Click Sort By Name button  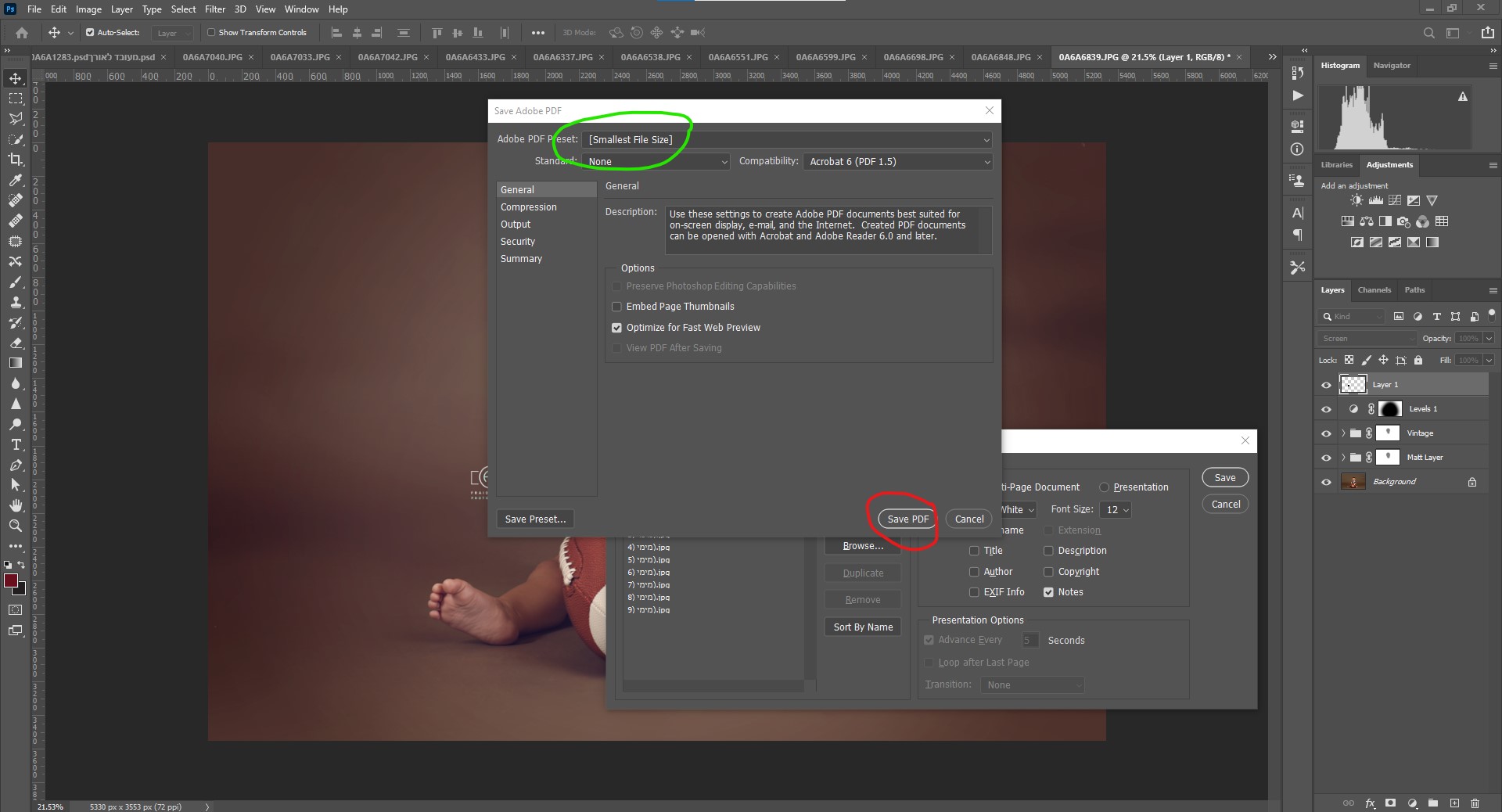click(x=863, y=627)
